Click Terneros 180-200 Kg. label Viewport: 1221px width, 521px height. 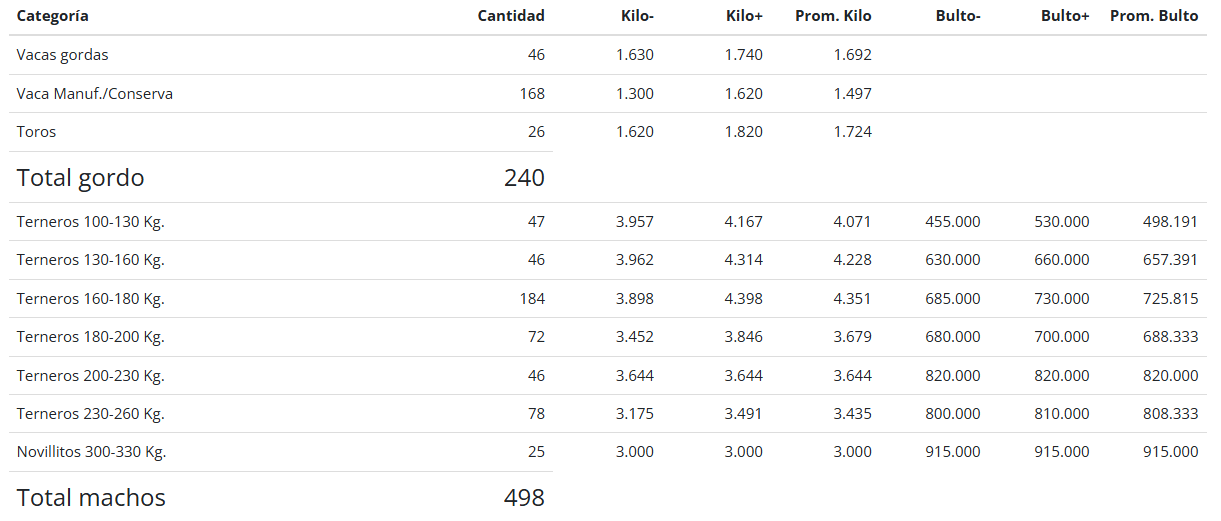click(x=91, y=337)
